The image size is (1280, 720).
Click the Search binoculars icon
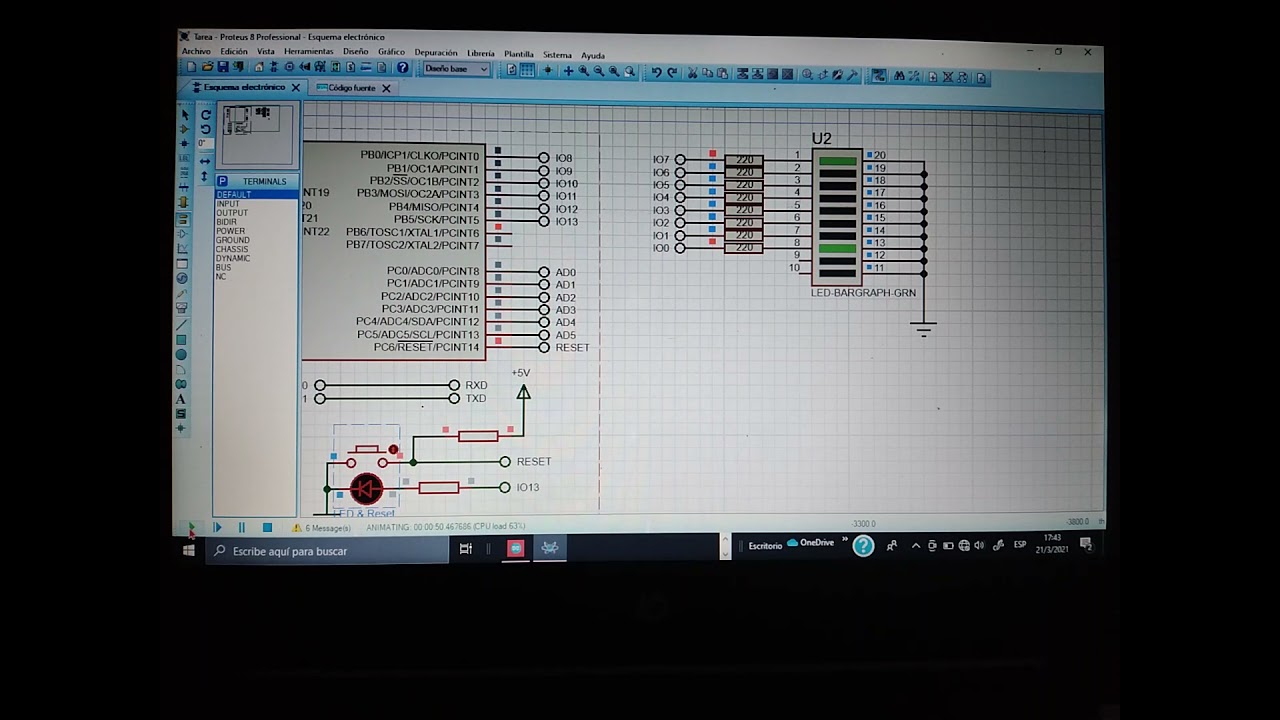tap(899, 76)
